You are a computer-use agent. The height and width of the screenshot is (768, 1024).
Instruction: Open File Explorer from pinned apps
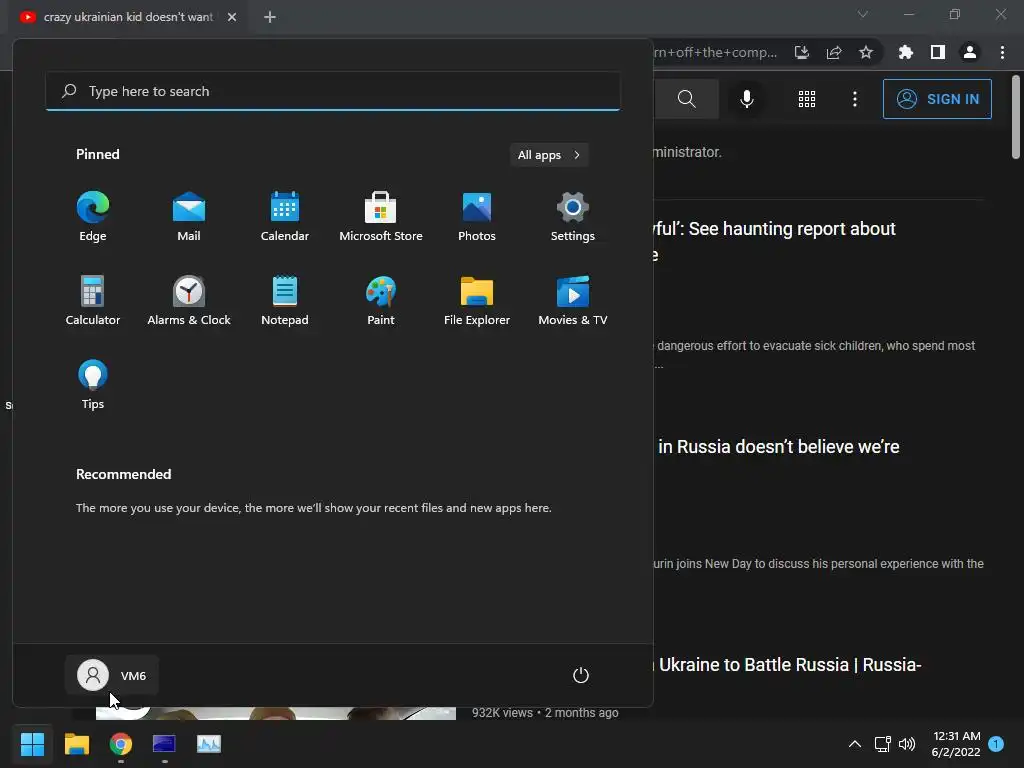[477, 301]
